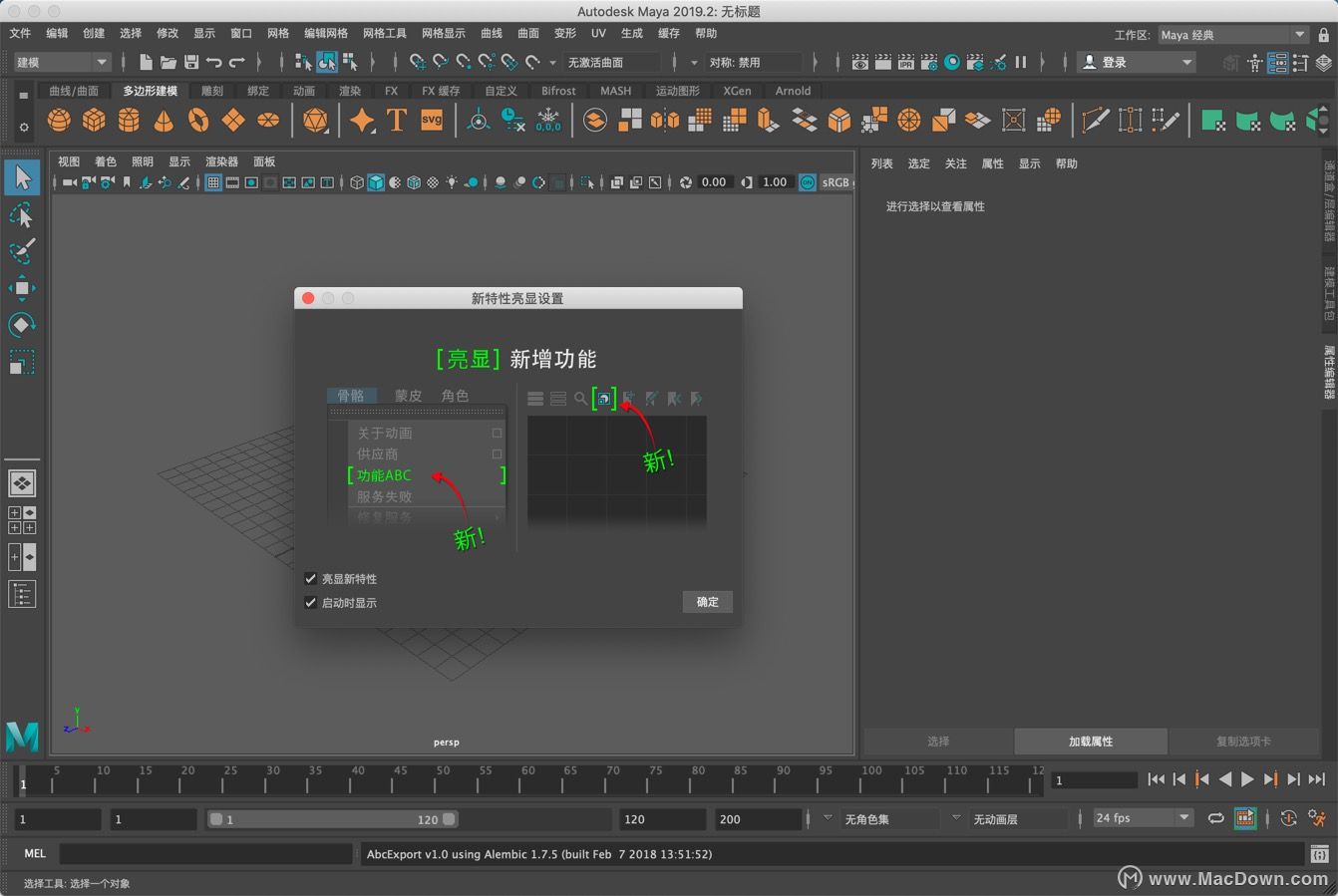Image resolution: width=1338 pixels, height=896 pixels.
Task: Click the 复制选项卡 button
Action: click(1243, 742)
